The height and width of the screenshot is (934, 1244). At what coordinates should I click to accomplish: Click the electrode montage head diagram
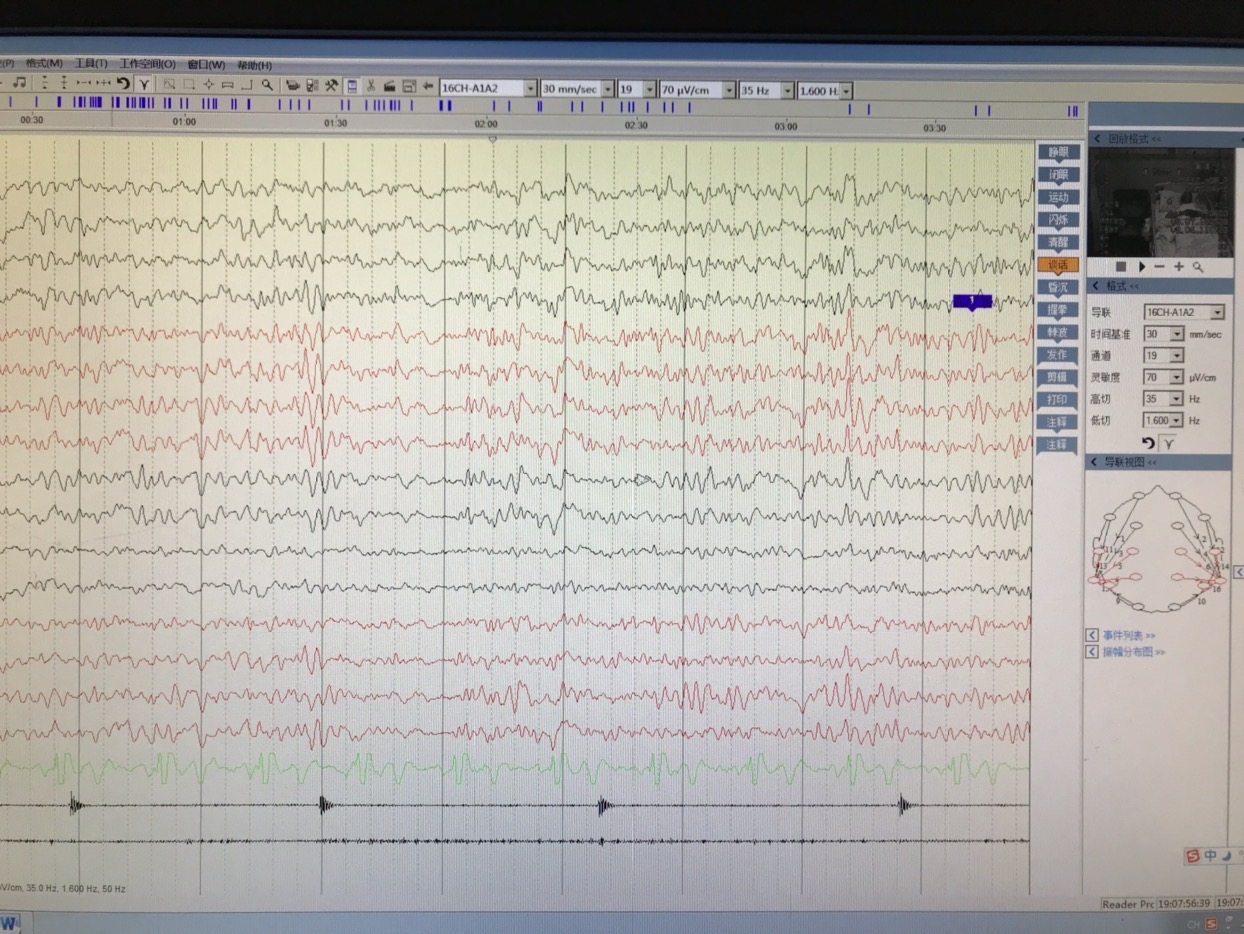click(1159, 549)
